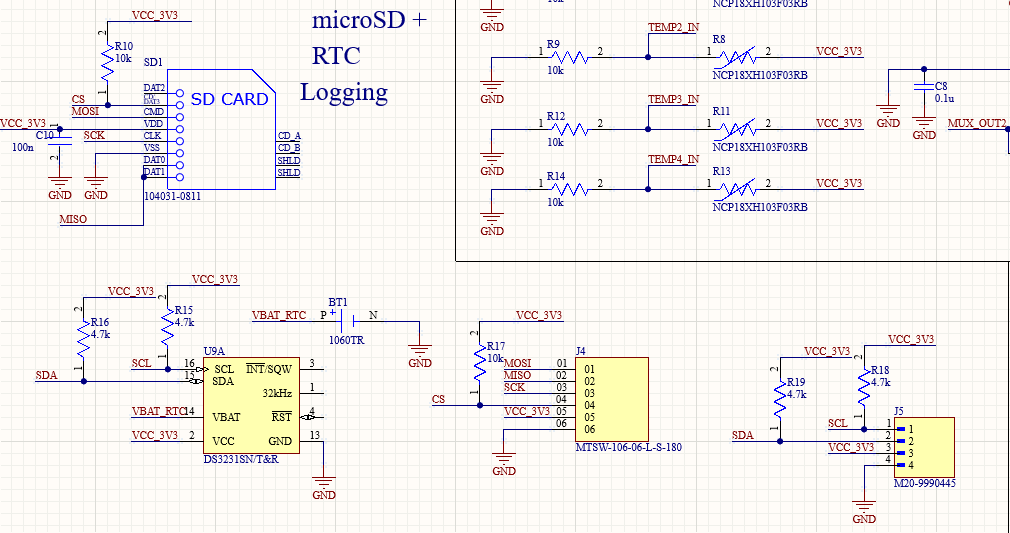Click the SCK net label at J4 pin 03
The image size is (1010, 533).
coord(514,388)
